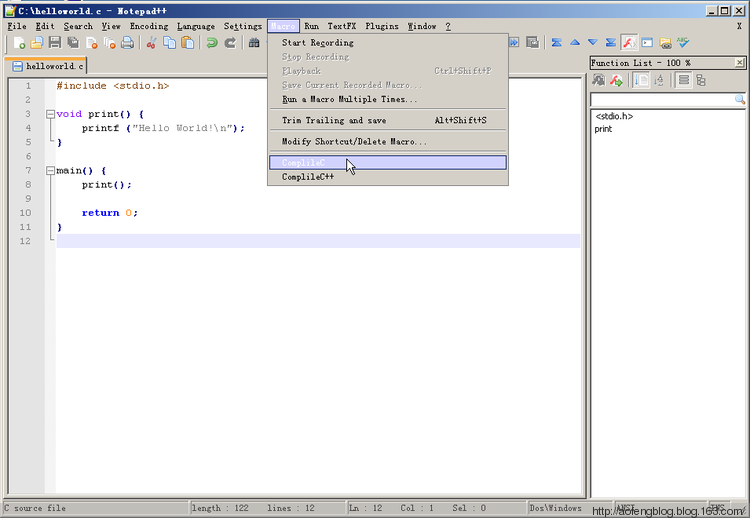Open the Edit menu

[x=45, y=26]
